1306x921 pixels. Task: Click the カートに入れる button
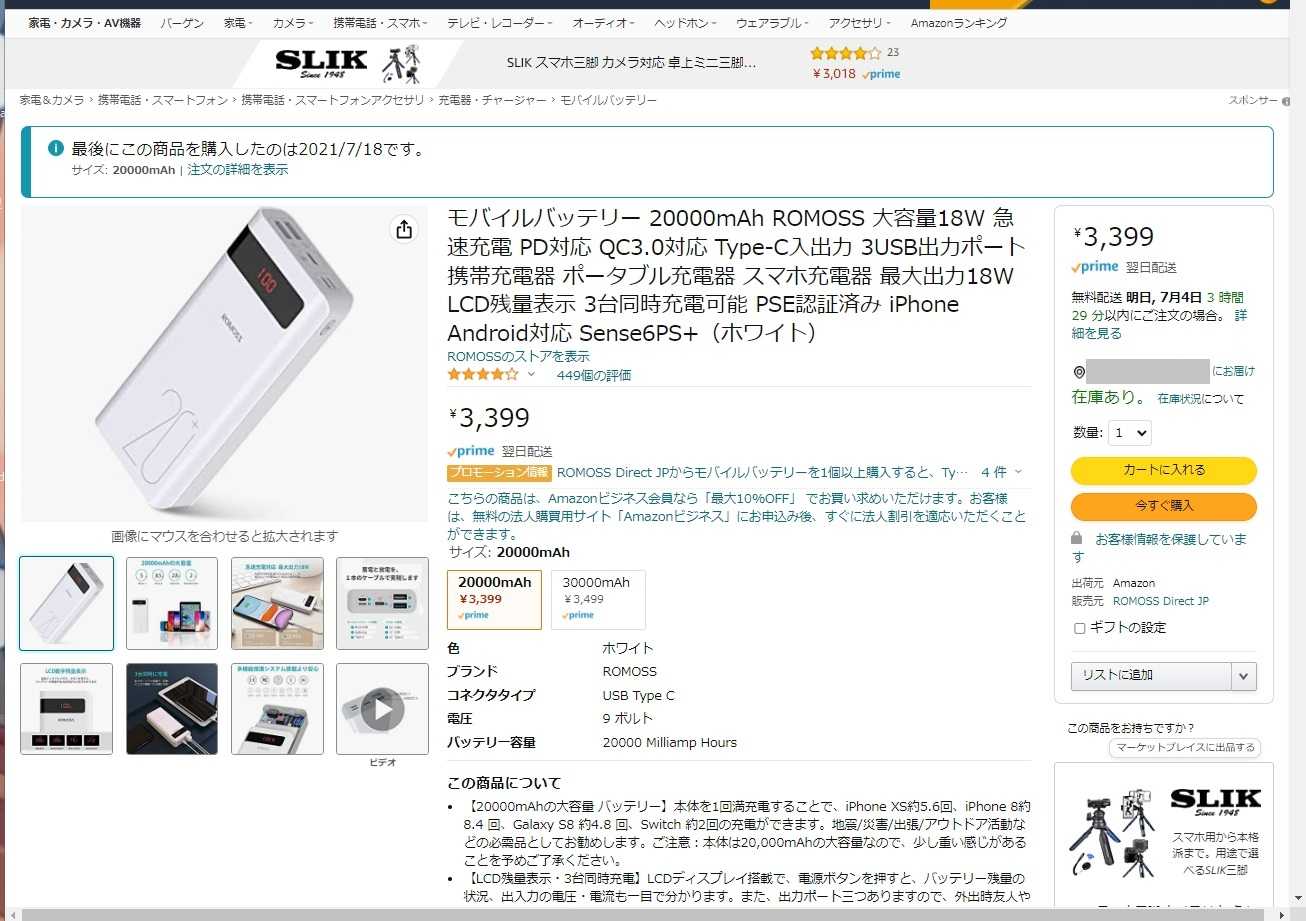tap(1163, 470)
